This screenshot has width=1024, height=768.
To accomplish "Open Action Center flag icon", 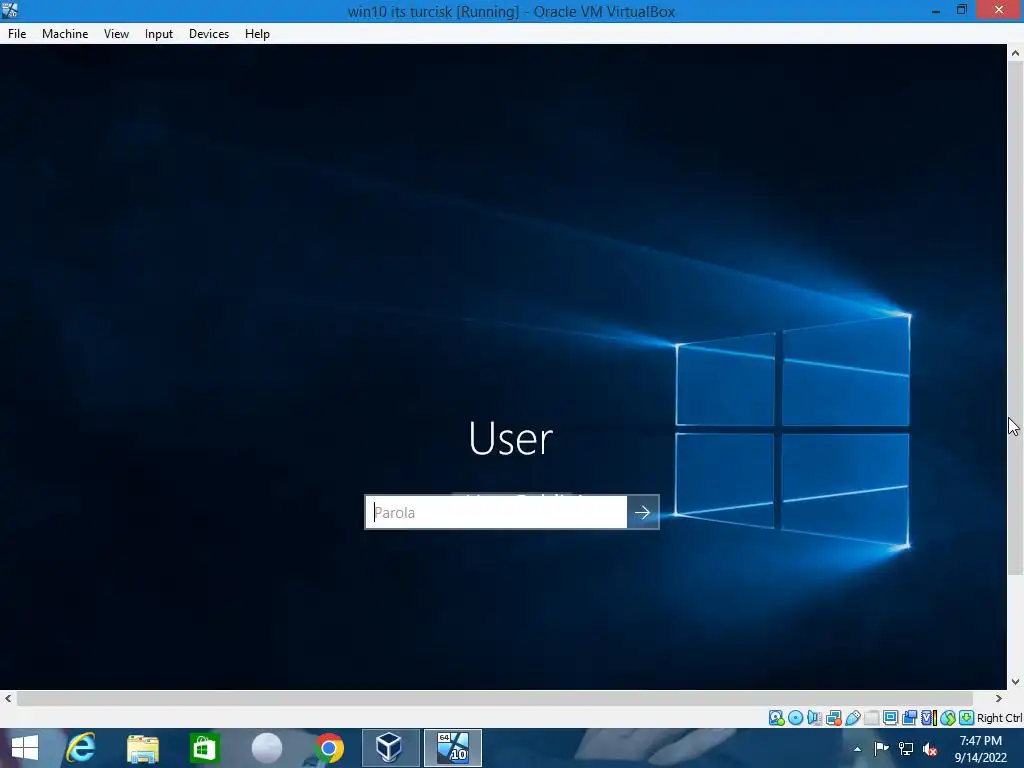I will pyautogui.click(x=881, y=749).
